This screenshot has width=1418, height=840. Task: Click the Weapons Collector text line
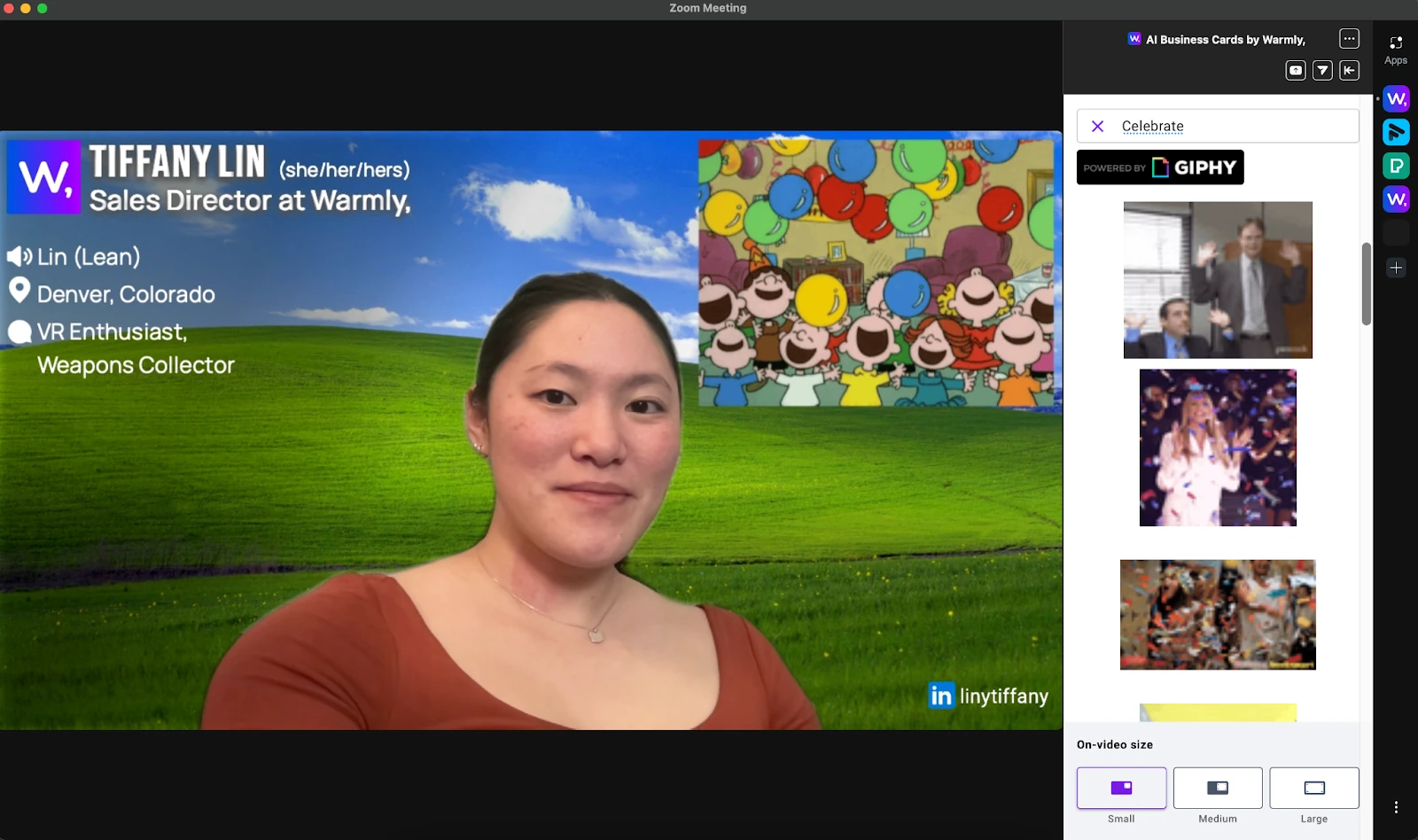point(136,365)
